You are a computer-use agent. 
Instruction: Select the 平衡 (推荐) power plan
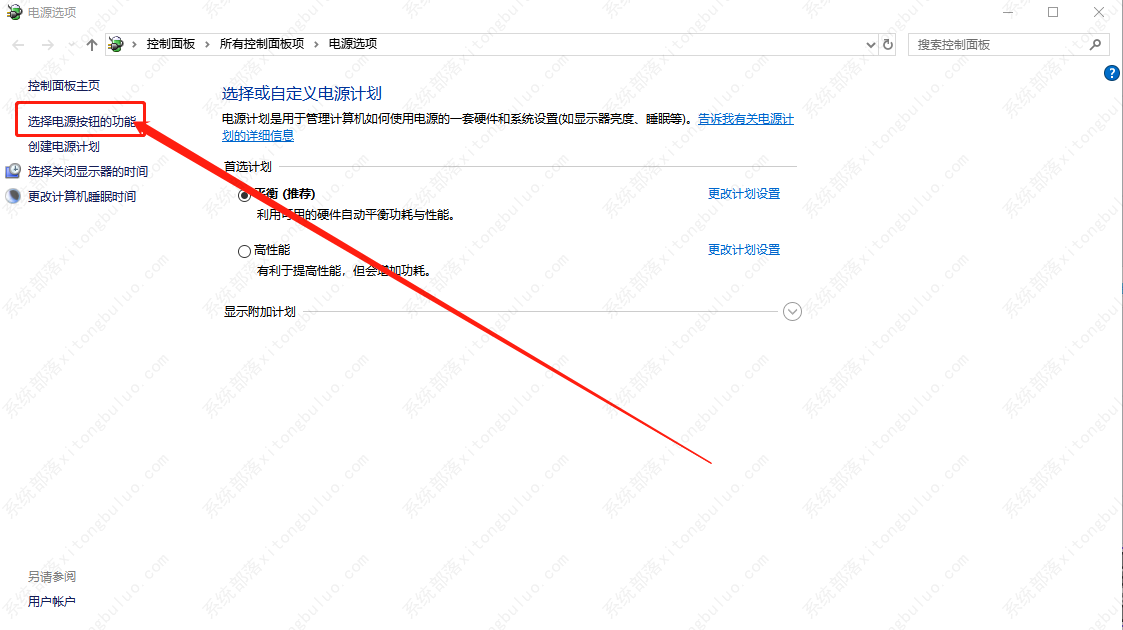tap(244, 195)
